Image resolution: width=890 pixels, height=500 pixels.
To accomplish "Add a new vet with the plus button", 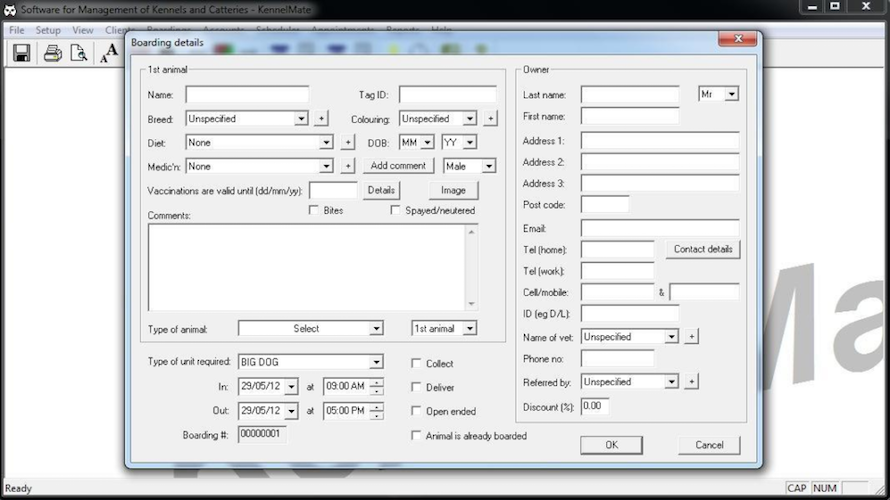I will (x=691, y=337).
